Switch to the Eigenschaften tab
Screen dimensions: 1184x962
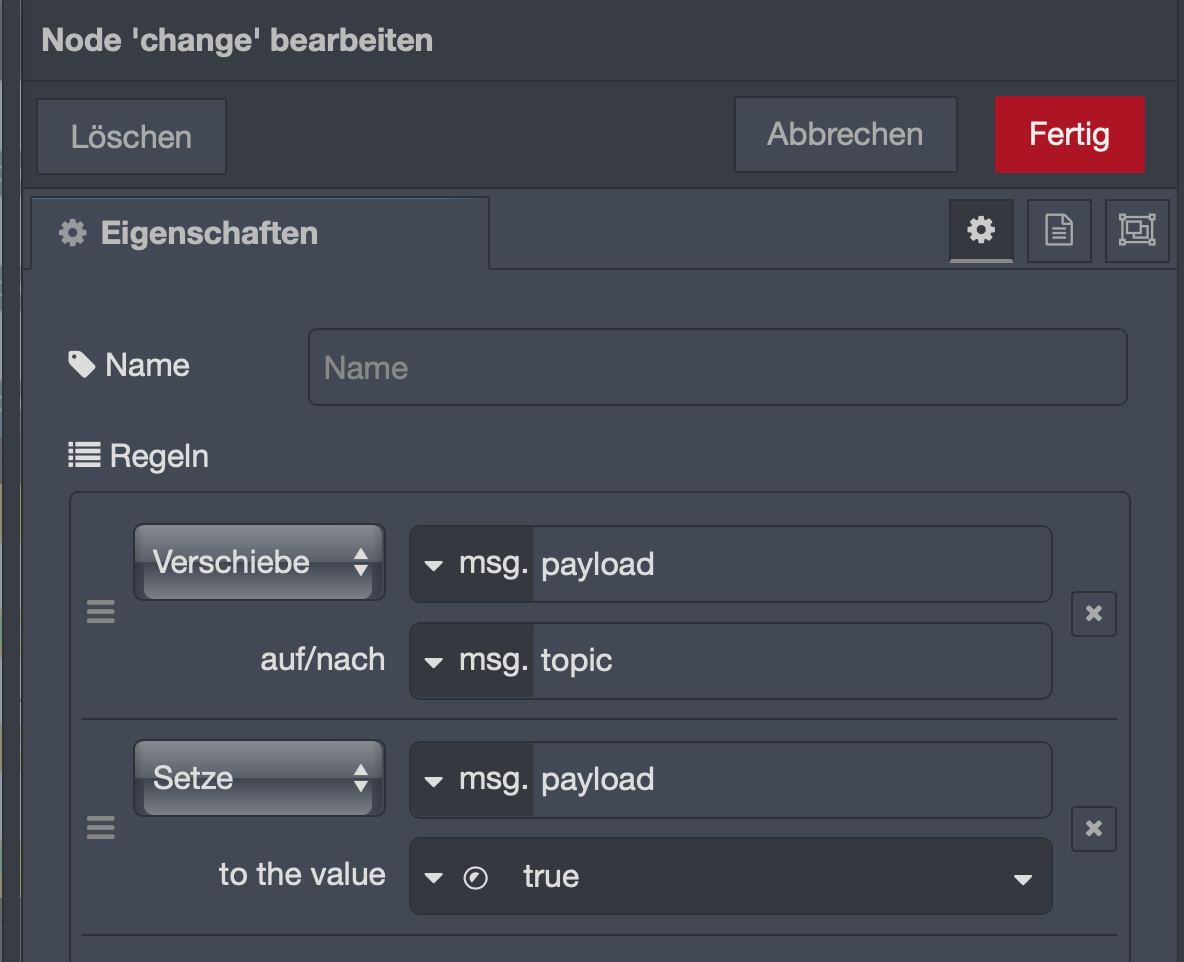click(260, 233)
